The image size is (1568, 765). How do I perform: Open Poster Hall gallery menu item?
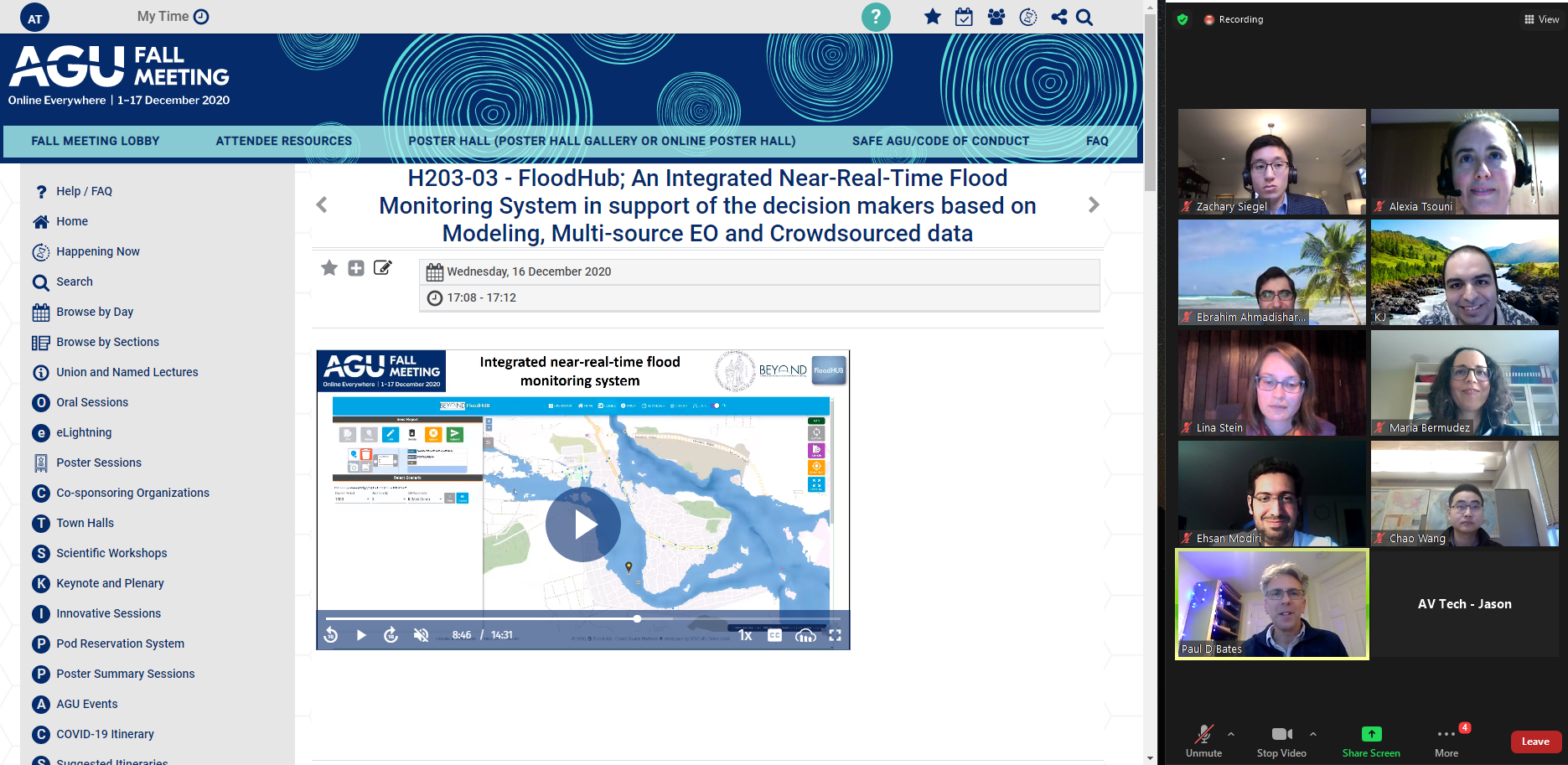click(x=602, y=141)
